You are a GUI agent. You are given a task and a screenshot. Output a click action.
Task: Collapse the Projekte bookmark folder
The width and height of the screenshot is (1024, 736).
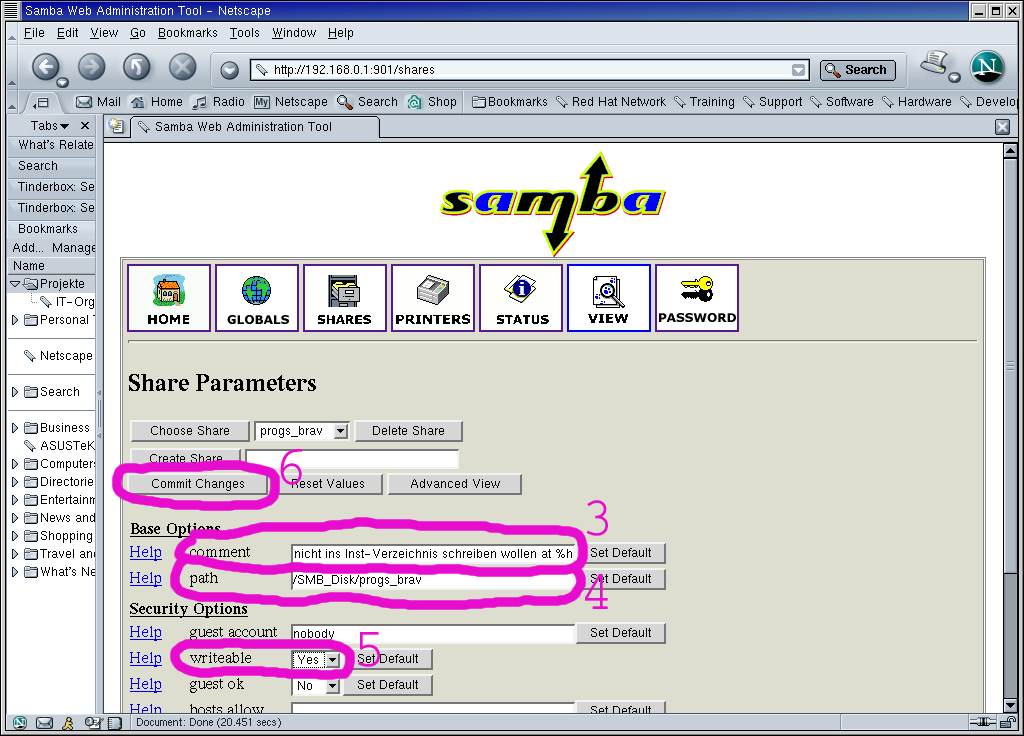pos(15,284)
